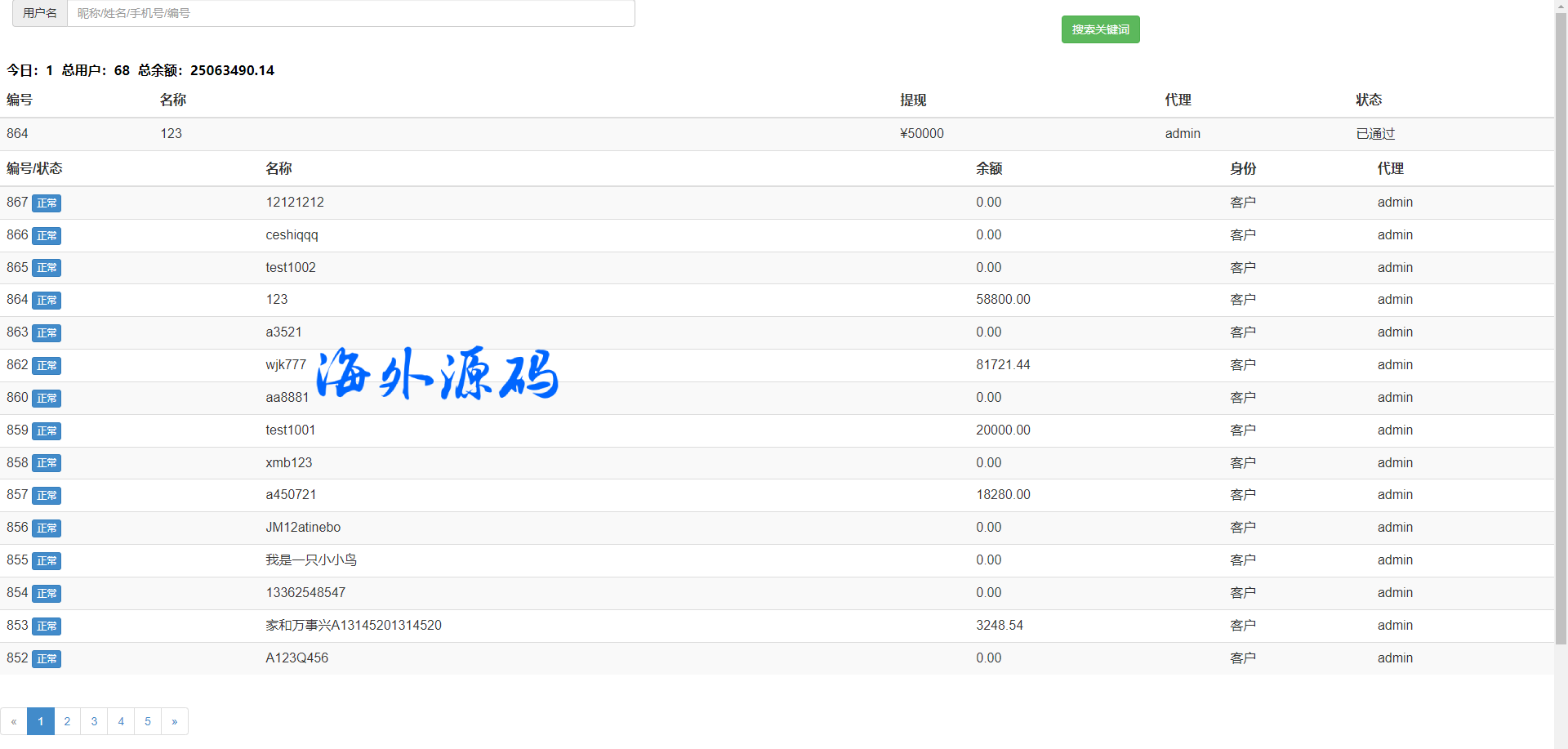Select user test1001 in the list
Screen dimensions: 1568x749
click(x=290, y=430)
